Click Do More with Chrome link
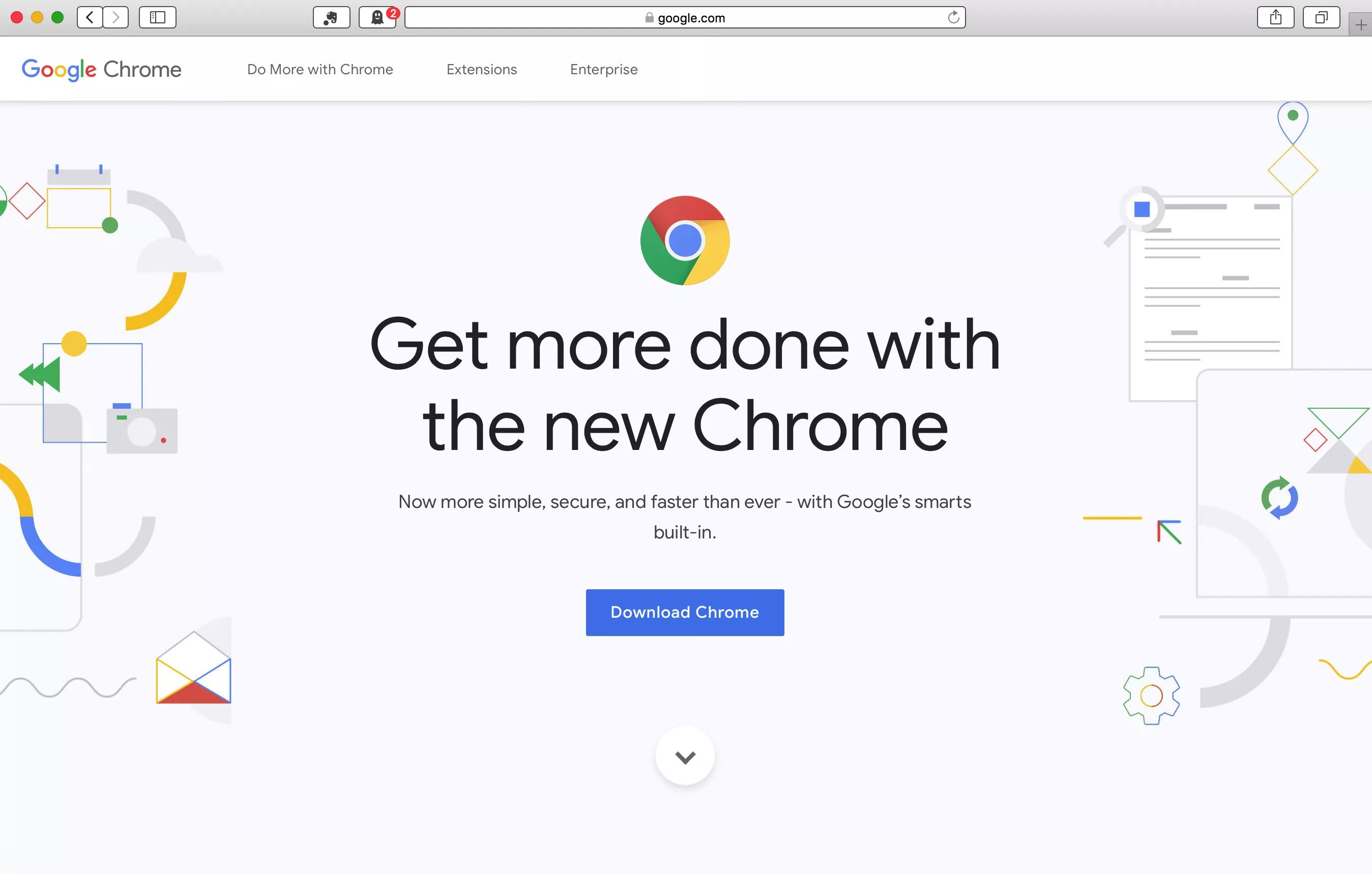 point(319,69)
